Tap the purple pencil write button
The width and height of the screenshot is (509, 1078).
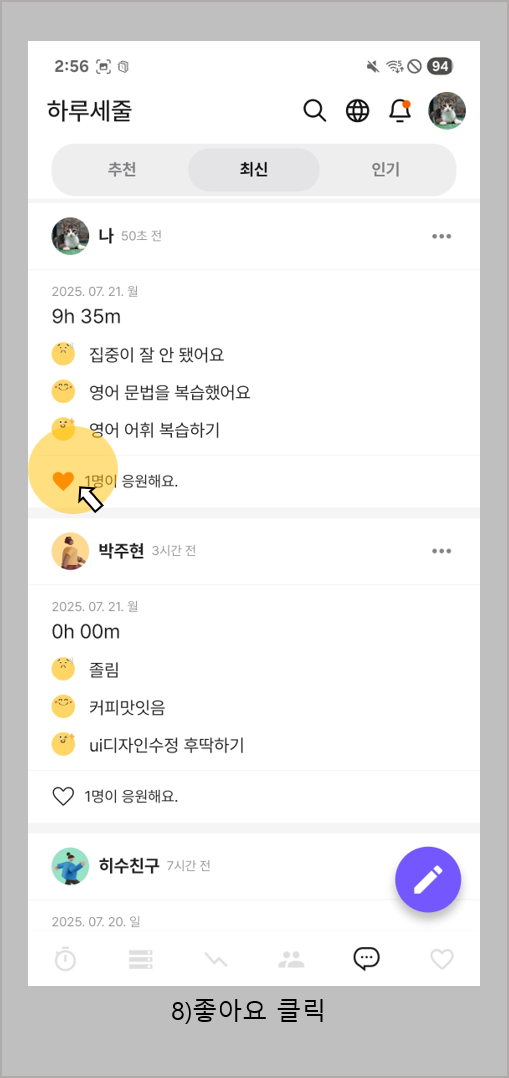pos(428,879)
